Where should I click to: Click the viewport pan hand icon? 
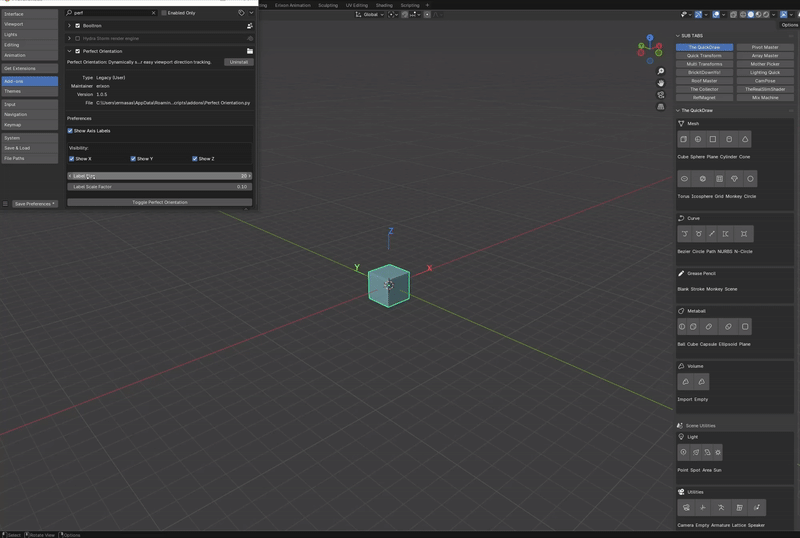coord(661,83)
